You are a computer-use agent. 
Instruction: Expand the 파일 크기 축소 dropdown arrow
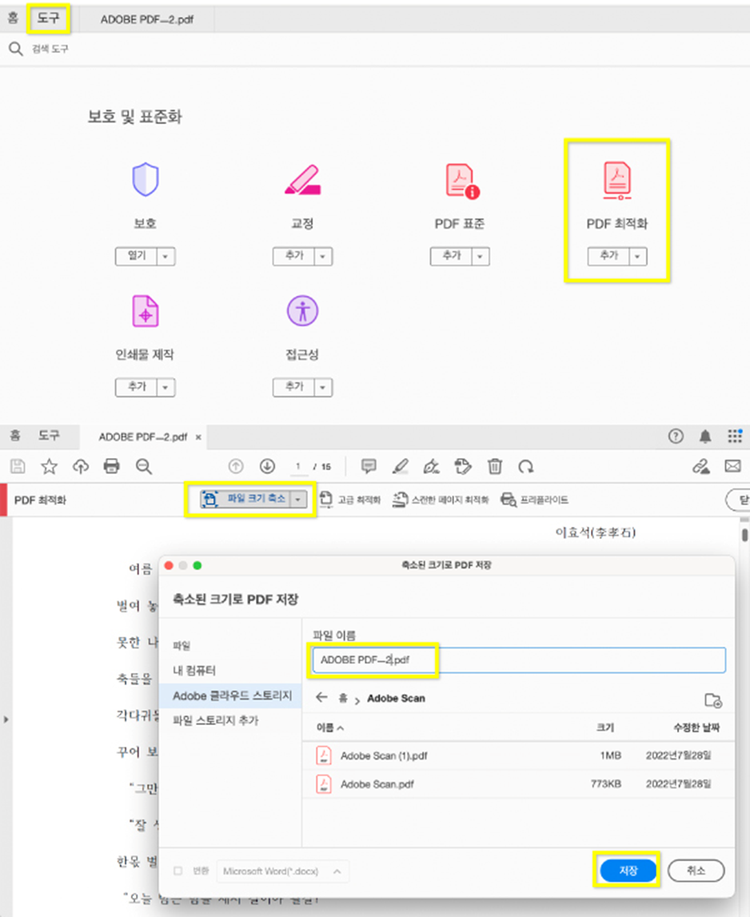click(298, 499)
